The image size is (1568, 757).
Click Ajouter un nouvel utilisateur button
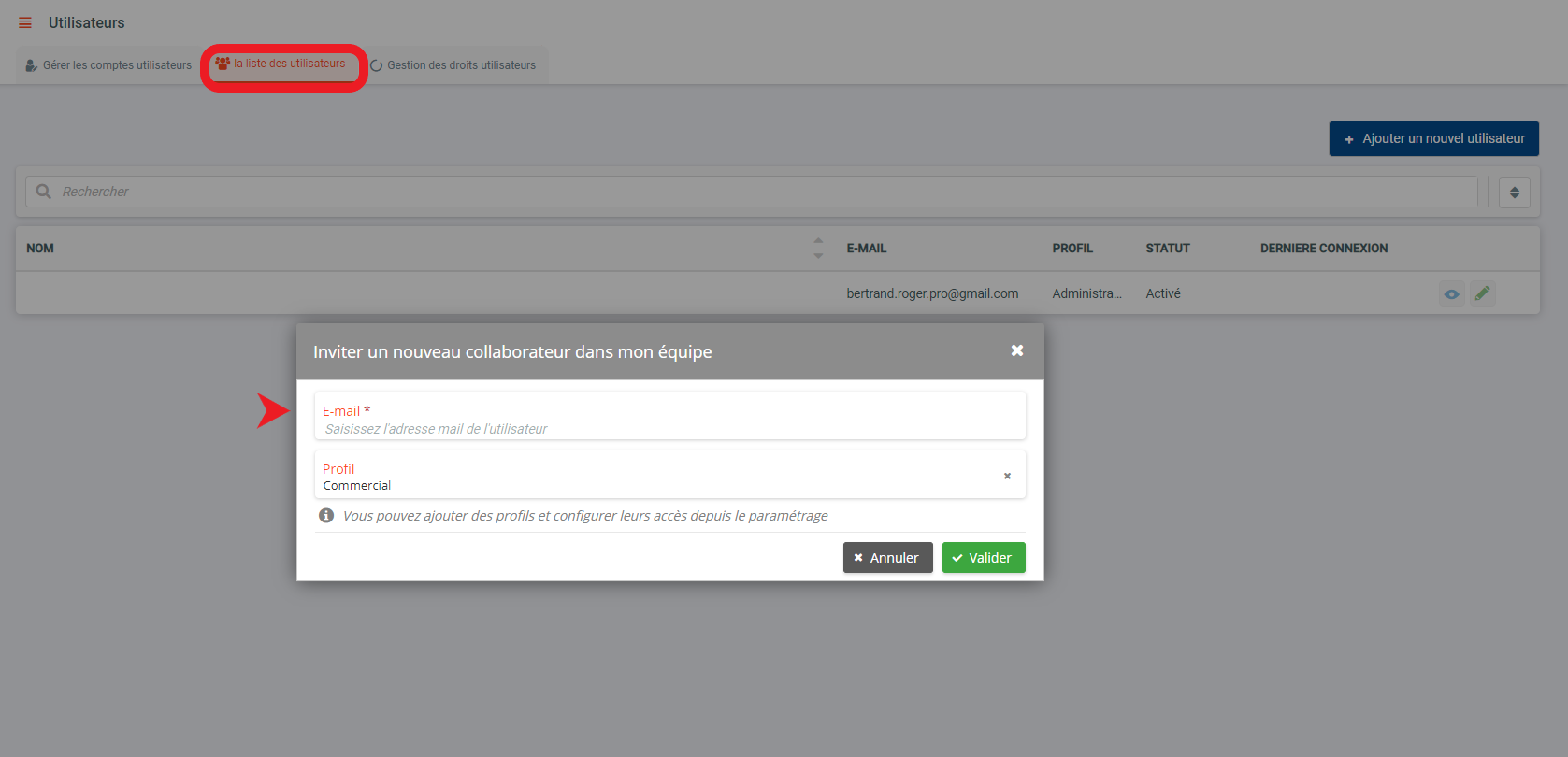click(1433, 138)
